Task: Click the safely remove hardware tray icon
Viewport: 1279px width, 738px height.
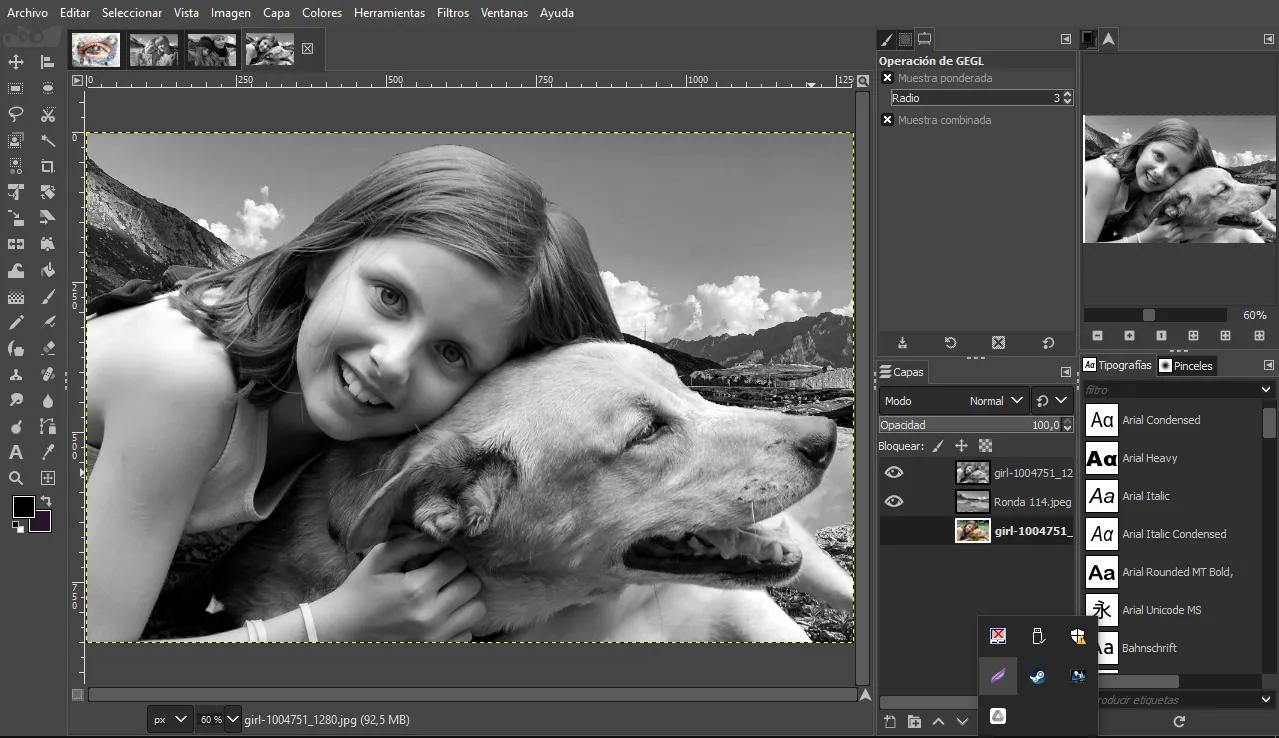Action: (x=1038, y=636)
